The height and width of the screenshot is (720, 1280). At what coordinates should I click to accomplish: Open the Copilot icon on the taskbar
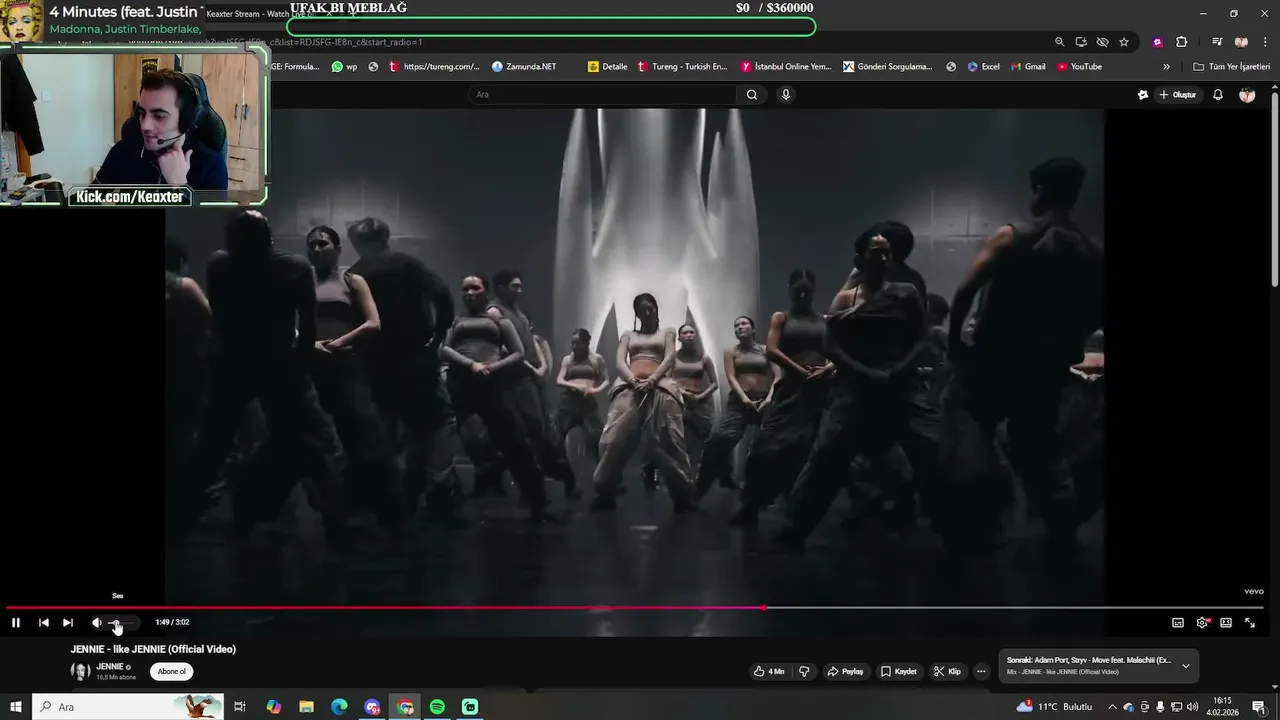274,707
